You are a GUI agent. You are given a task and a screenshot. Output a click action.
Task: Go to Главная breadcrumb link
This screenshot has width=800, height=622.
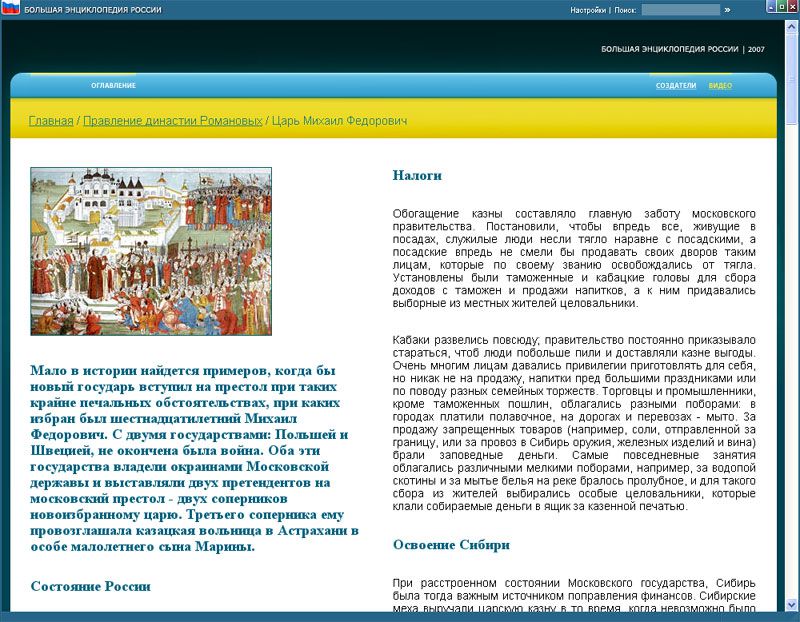click(x=50, y=121)
